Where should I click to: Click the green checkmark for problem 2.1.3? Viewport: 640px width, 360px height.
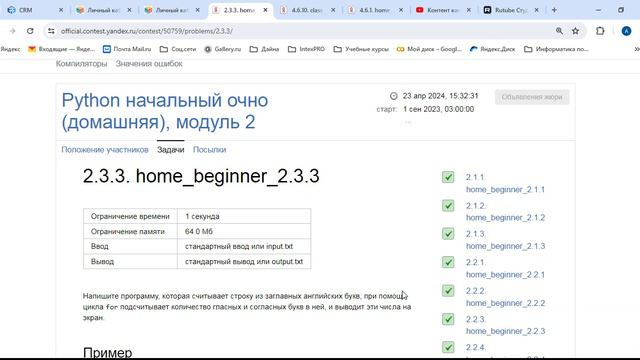point(448,234)
